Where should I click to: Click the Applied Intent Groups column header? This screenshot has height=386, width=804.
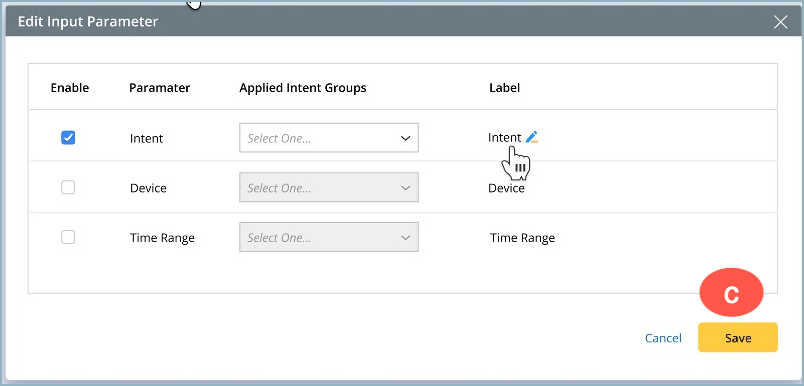tap(303, 88)
